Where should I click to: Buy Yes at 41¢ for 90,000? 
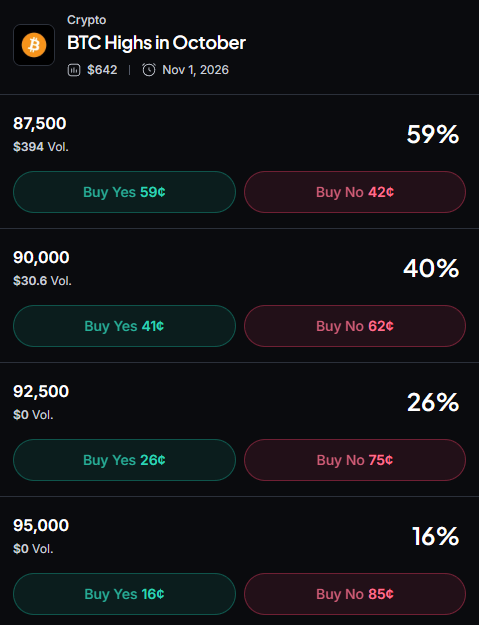(x=124, y=326)
